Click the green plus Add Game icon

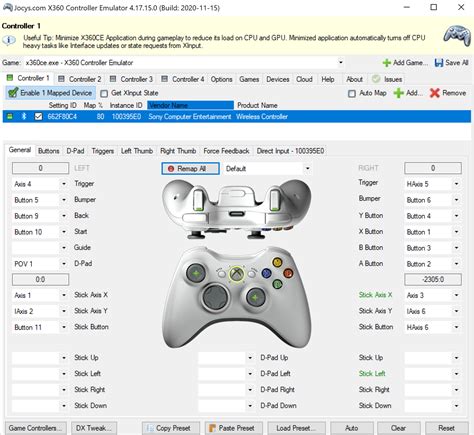387,63
